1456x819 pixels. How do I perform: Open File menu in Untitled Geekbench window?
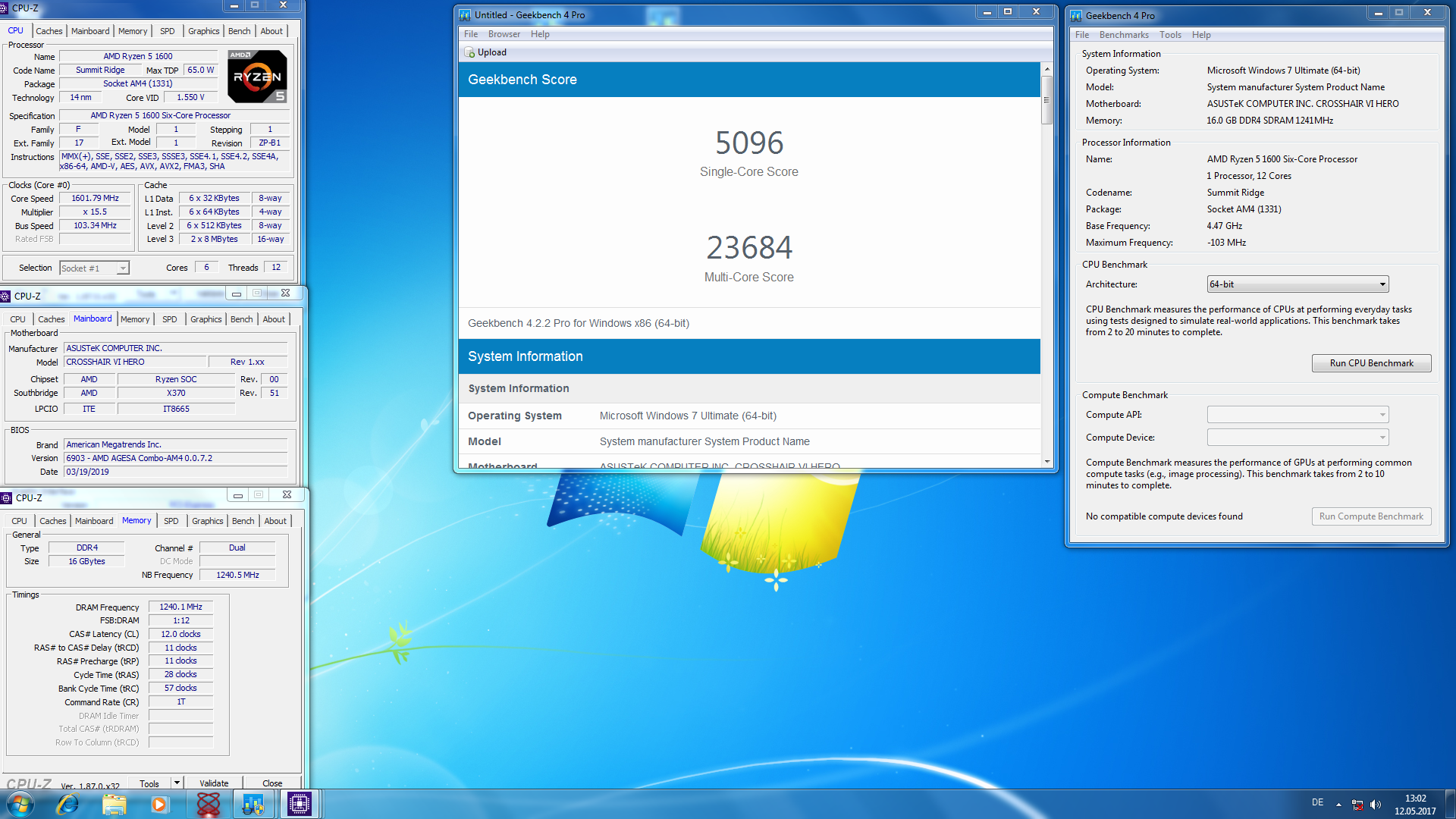[471, 34]
